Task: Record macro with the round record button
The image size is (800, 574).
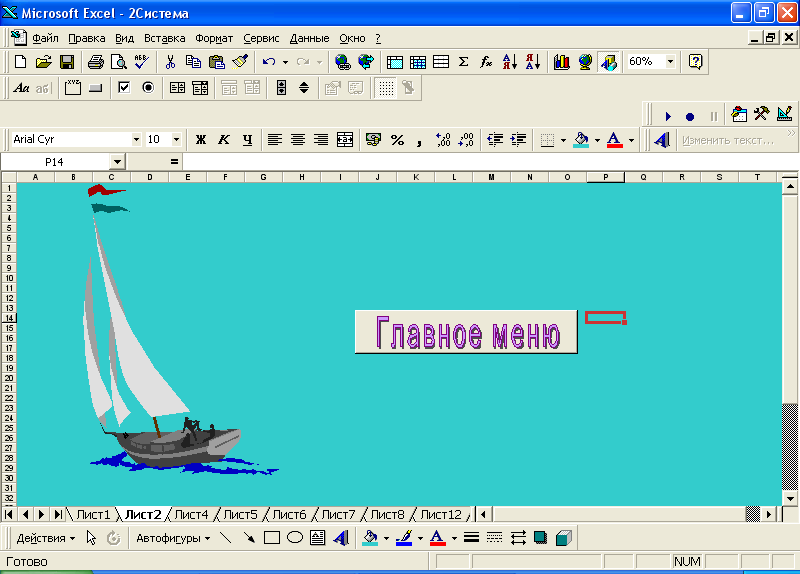Action: (x=690, y=116)
